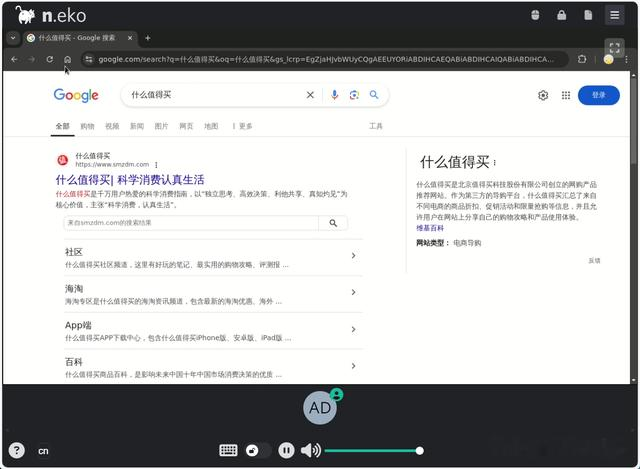The image size is (640, 469).
Task: Open the 维基百科 link
Action: pyautogui.click(x=430, y=228)
